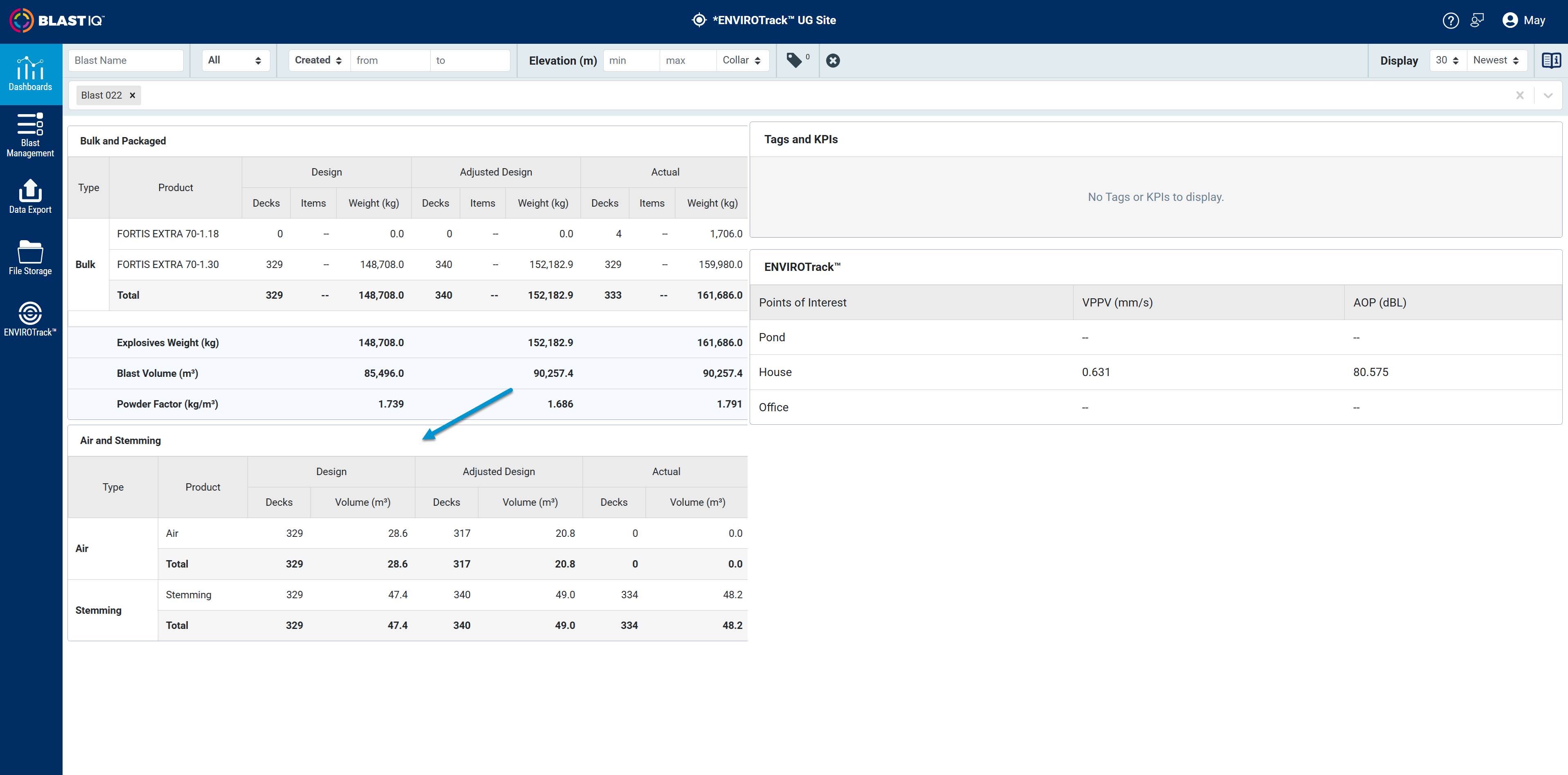Toggle the guide book panel icon
The image size is (1568, 775).
(x=1551, y=60)
